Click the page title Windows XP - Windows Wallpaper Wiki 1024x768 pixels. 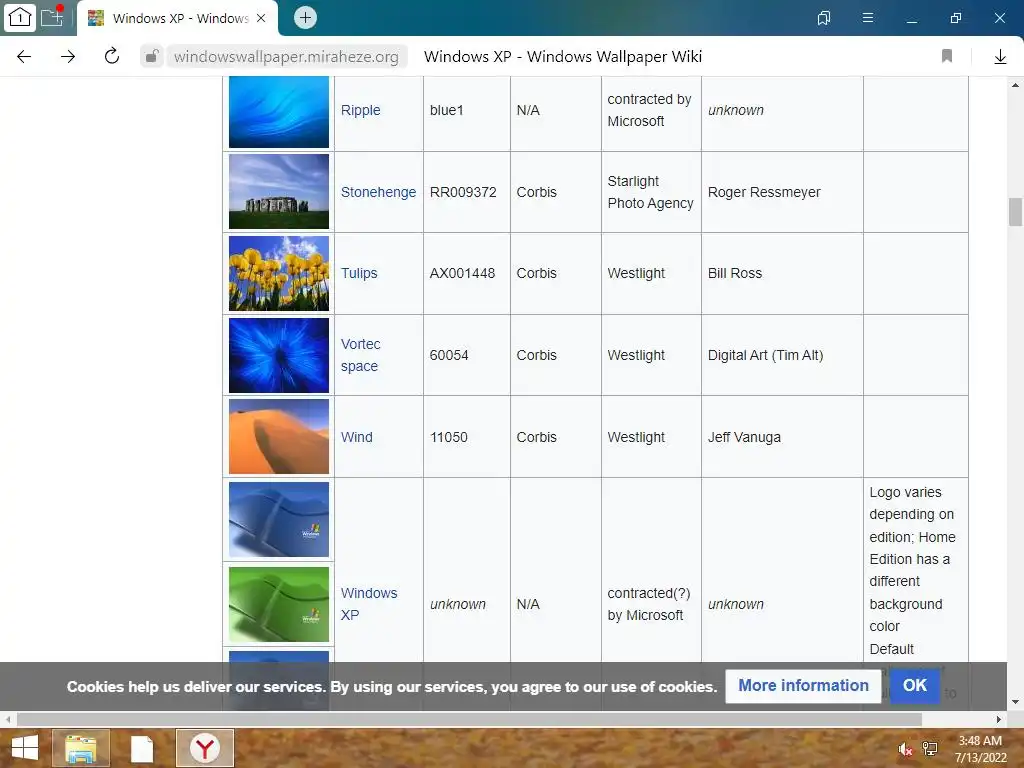click(563, 57)
